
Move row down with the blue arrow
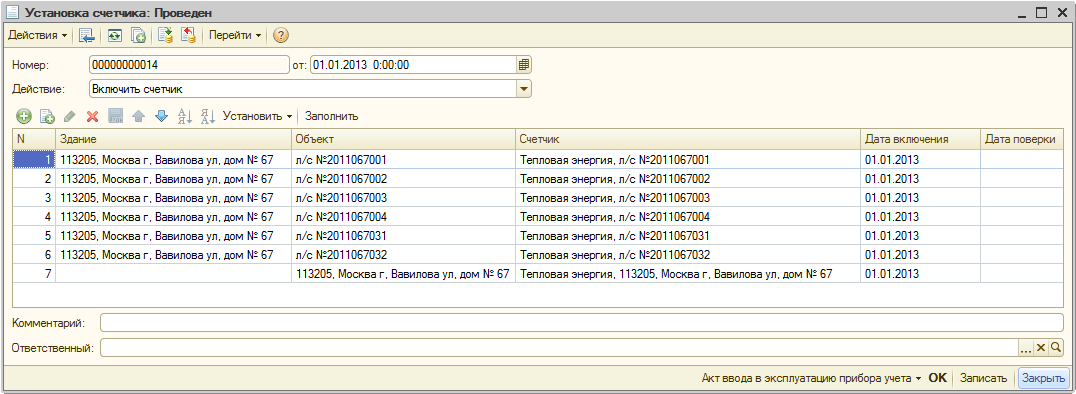pos(161,116)
